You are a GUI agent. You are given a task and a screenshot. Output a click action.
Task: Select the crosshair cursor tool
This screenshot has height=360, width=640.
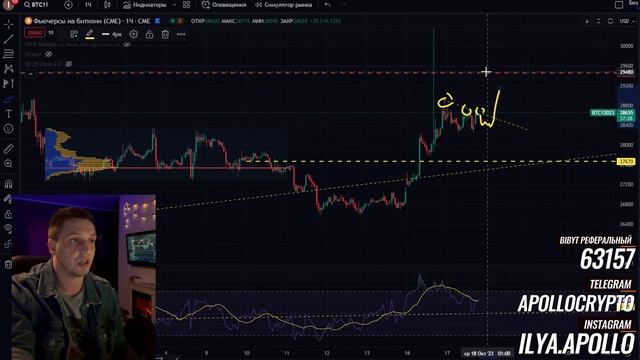click(x=9, y=25)
